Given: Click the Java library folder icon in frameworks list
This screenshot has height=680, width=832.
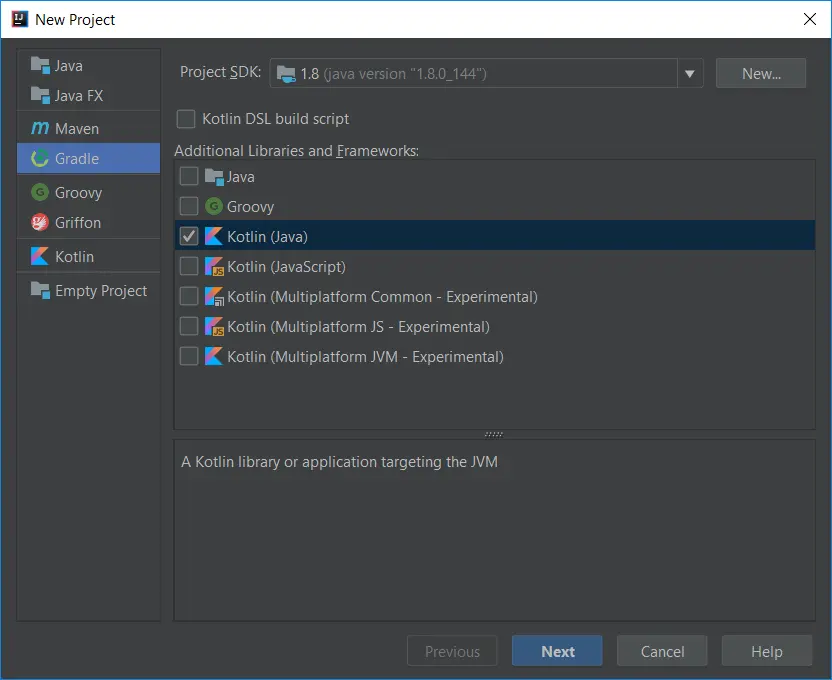Looking at the screenshot, I should [214, 177].
